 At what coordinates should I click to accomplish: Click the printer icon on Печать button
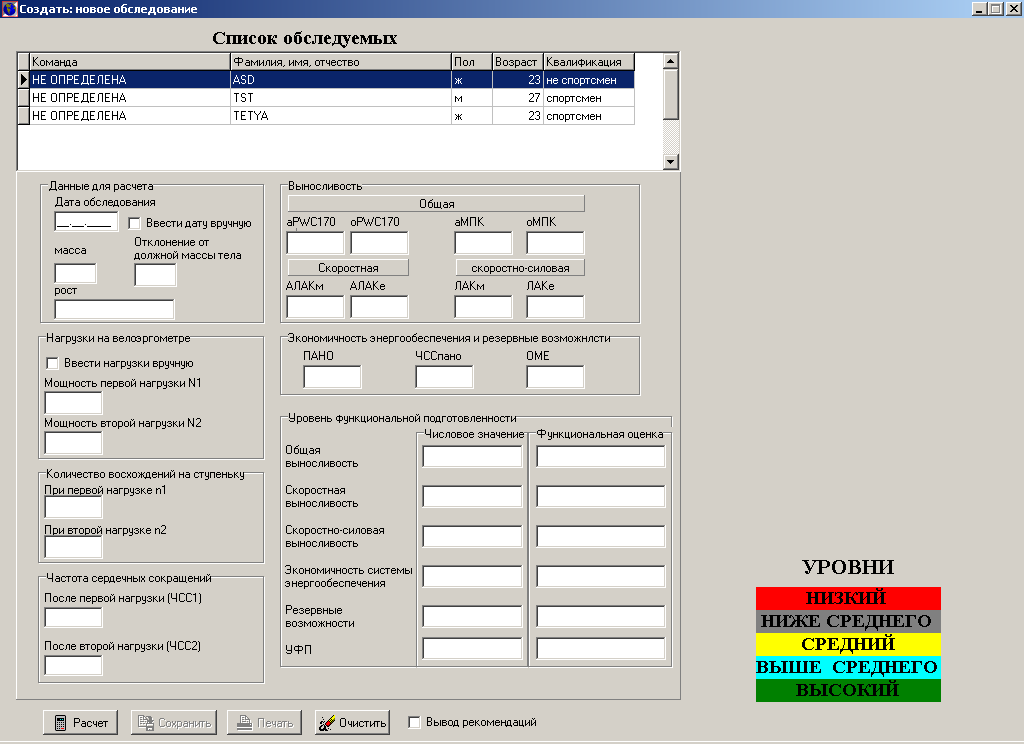click(244, 722)
